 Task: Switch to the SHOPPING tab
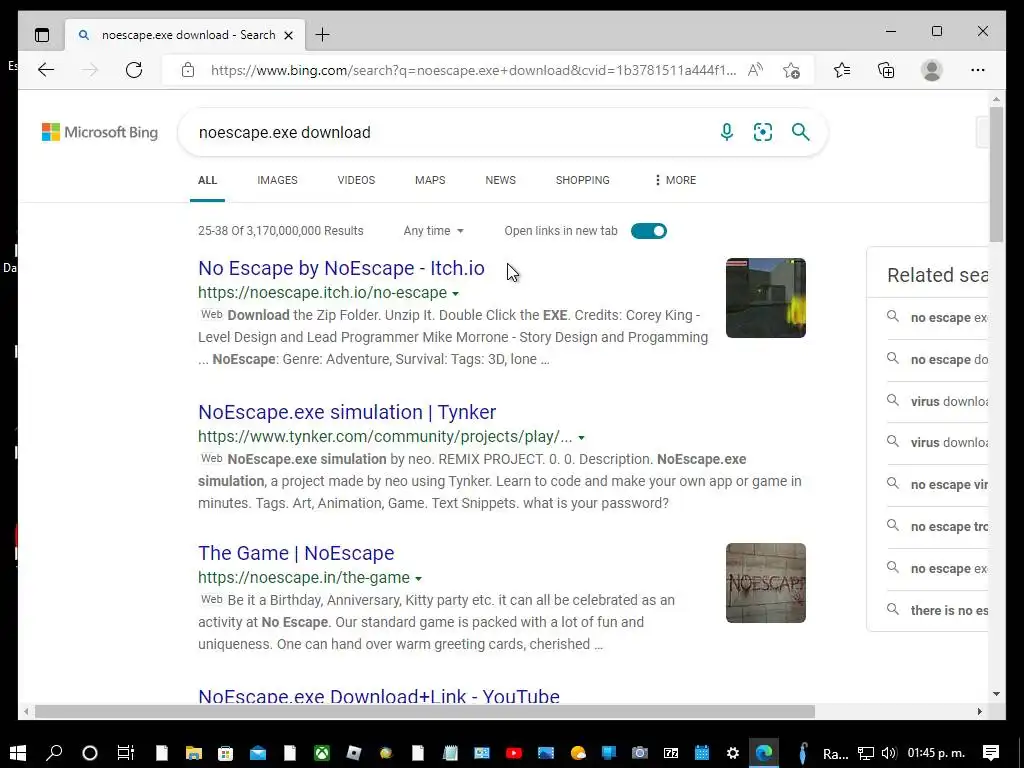[583, 180]
